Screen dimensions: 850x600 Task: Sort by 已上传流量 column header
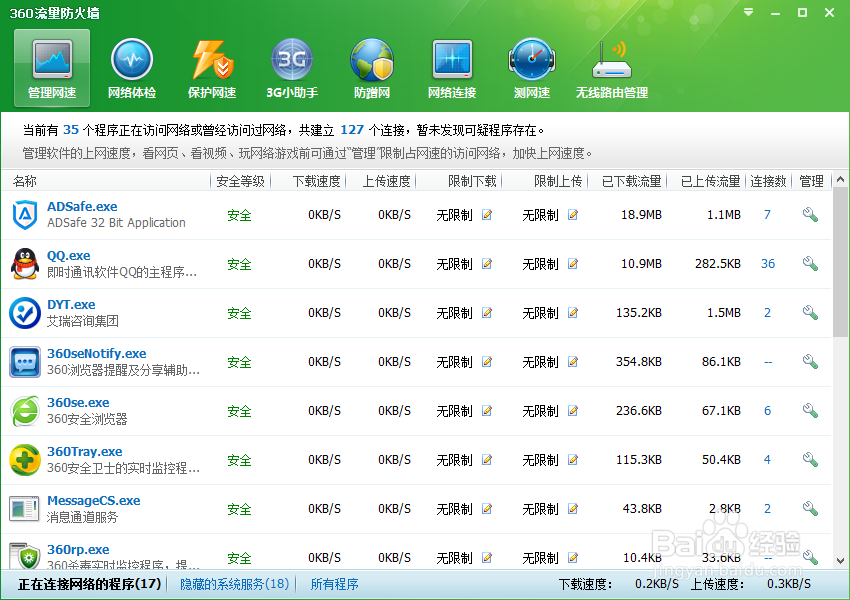711,181
